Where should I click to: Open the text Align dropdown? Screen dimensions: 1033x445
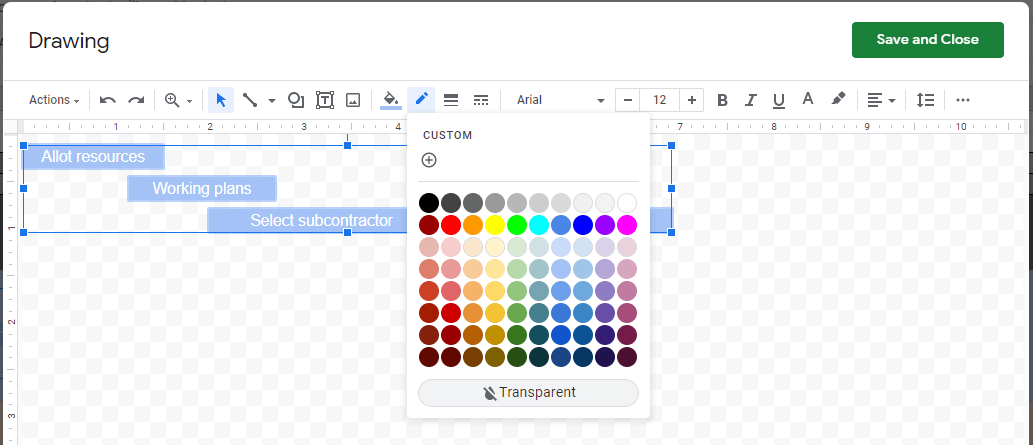coord(880,100)
